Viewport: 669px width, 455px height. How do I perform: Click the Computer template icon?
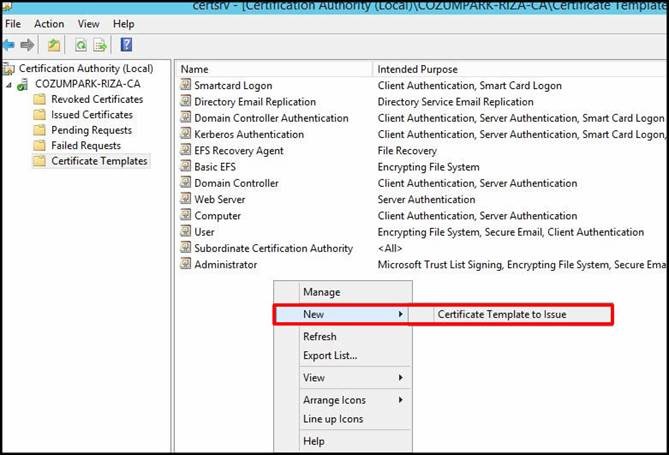[x=186, y=215]
